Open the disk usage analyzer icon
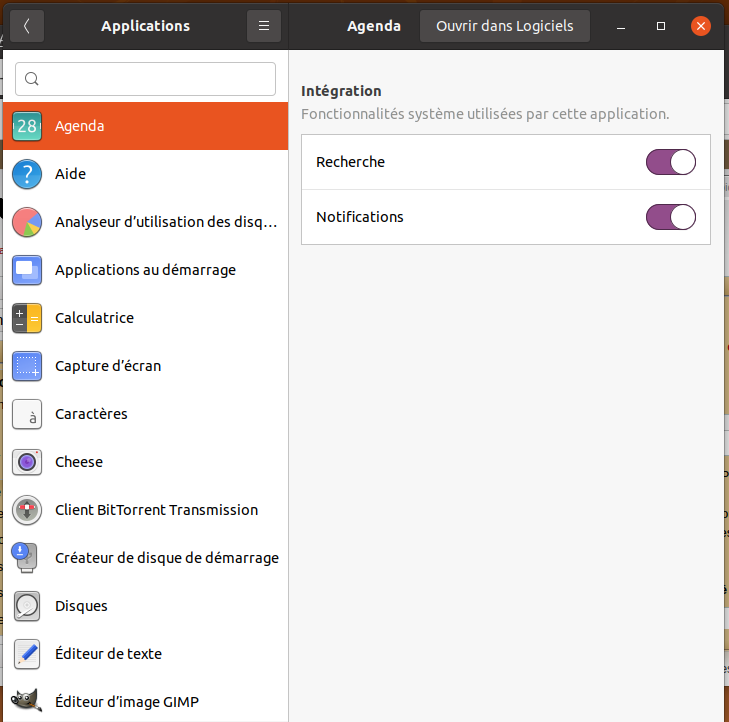Viewport: 729px width, 722px height. tap(27, 222)
